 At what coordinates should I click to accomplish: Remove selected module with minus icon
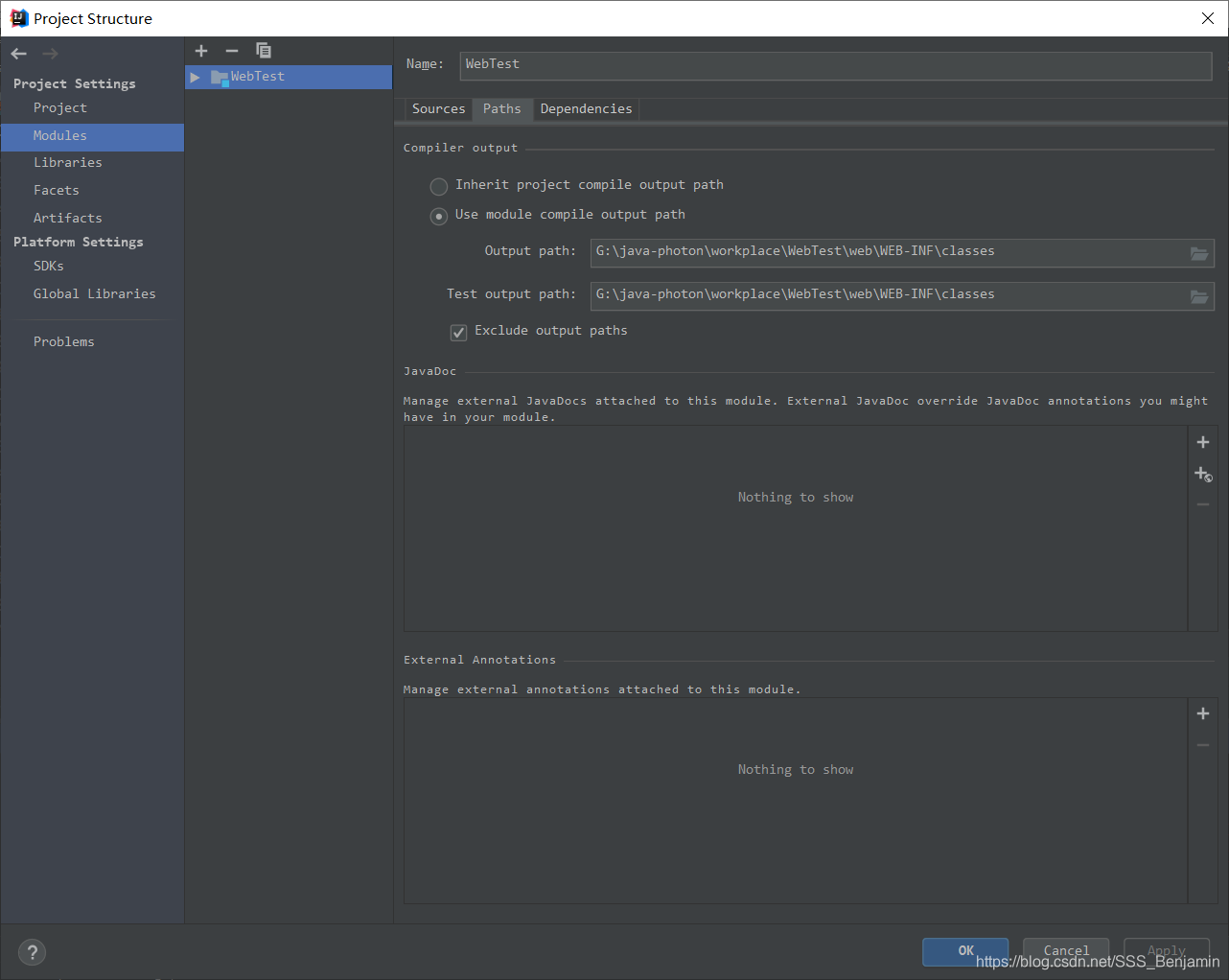(x=232, y=51)
